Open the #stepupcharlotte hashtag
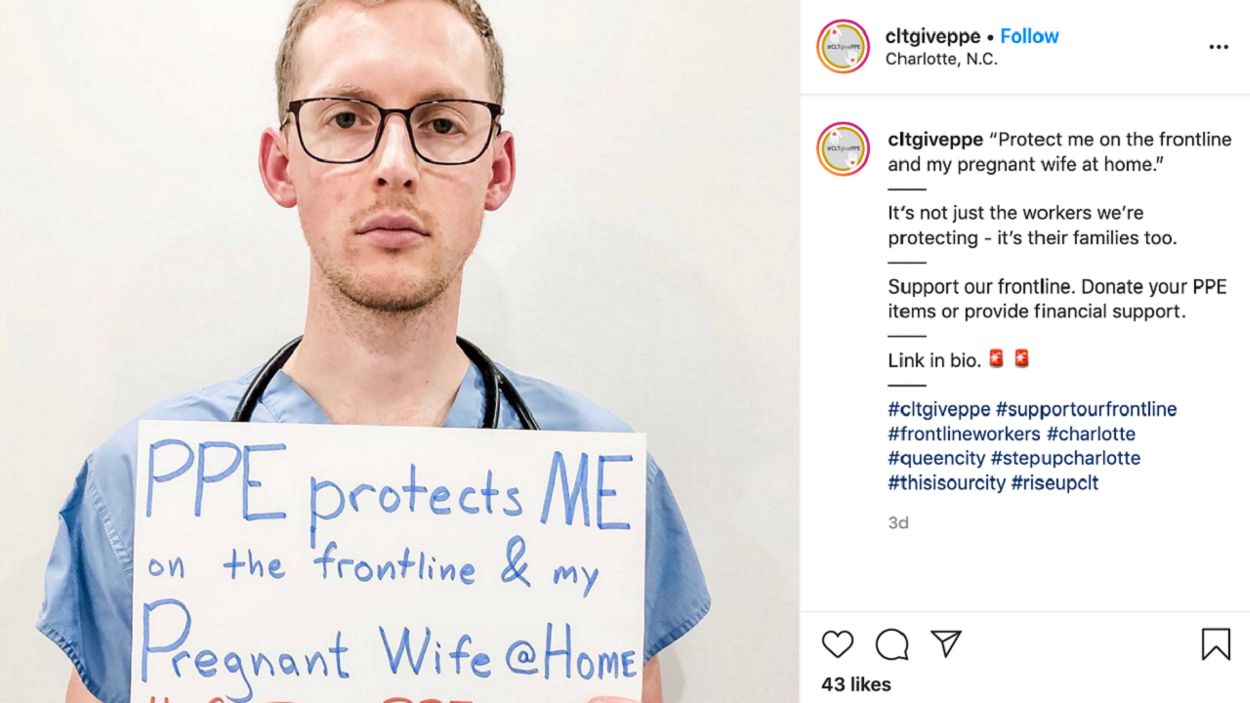This screenshot has height=703, width=1250. pyautogui.click(x=1065, y=458)
